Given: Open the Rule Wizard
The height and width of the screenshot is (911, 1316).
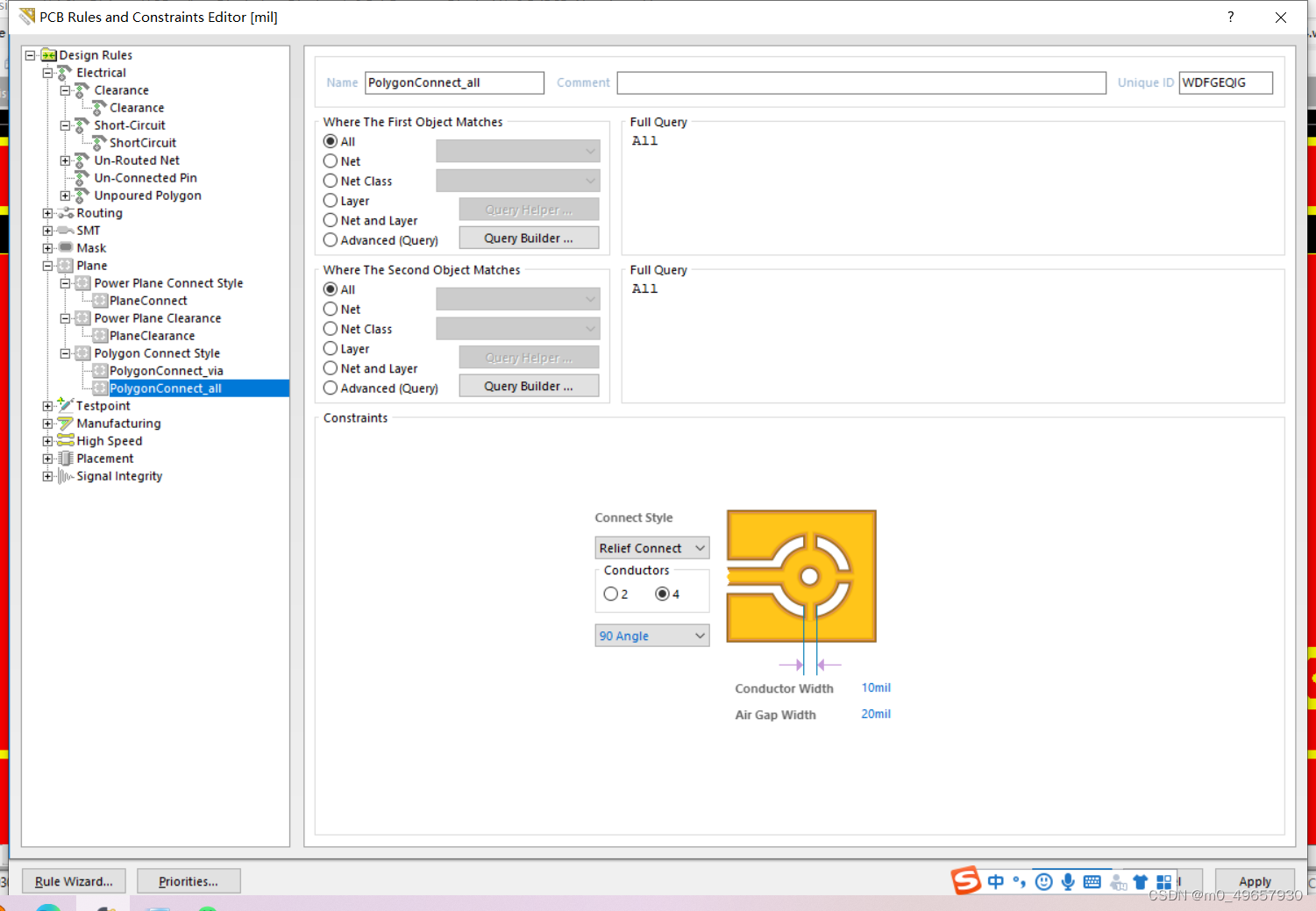Looking at the screenshot, I should (x=74, y=881).
